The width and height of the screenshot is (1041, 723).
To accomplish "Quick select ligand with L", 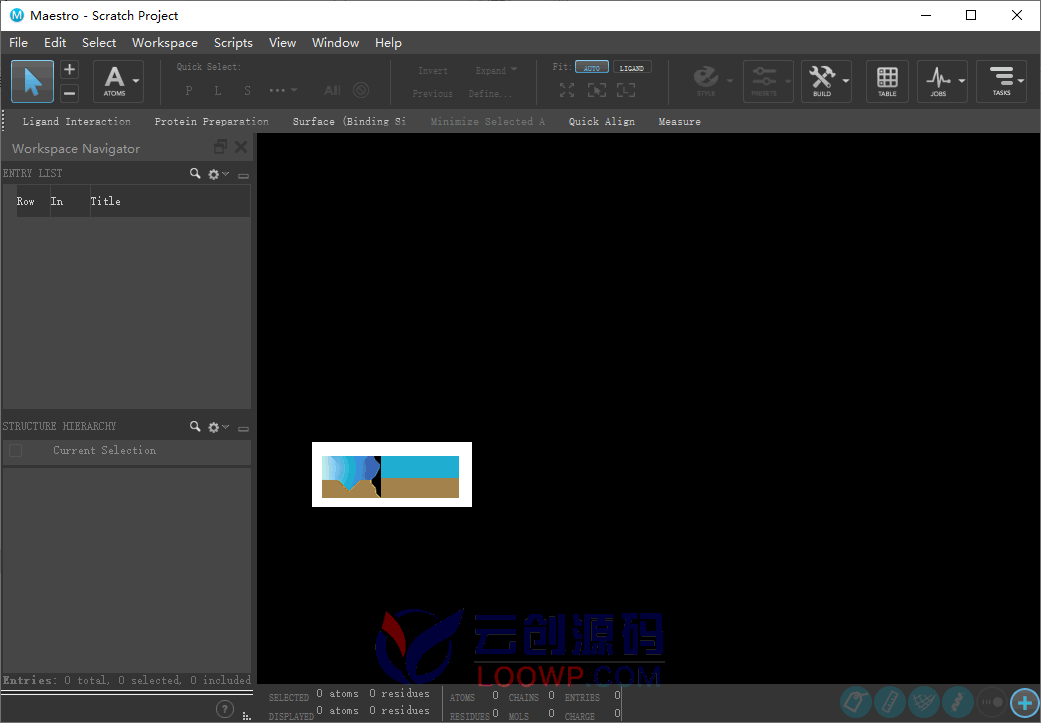I will 218,90.
